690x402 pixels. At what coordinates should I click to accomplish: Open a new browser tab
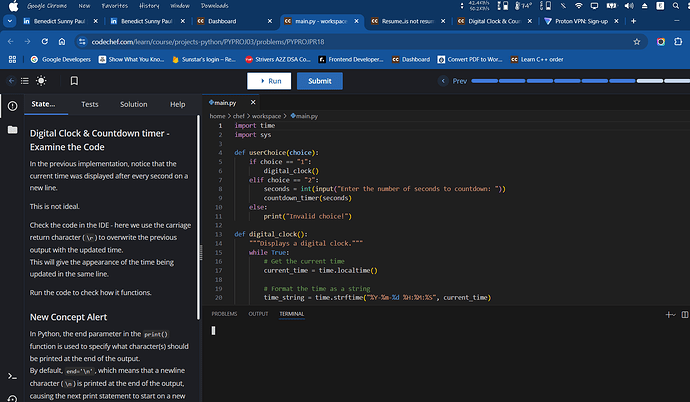tap(633, 21)
